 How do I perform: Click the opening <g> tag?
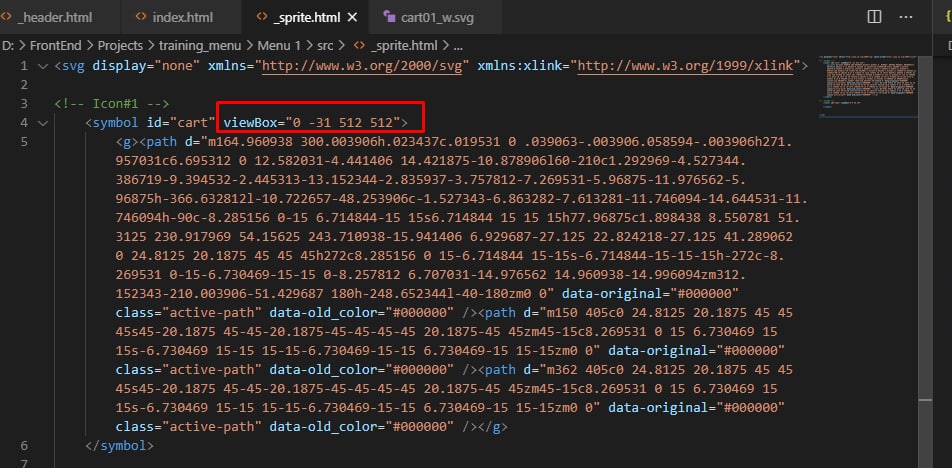coord(128,142)
